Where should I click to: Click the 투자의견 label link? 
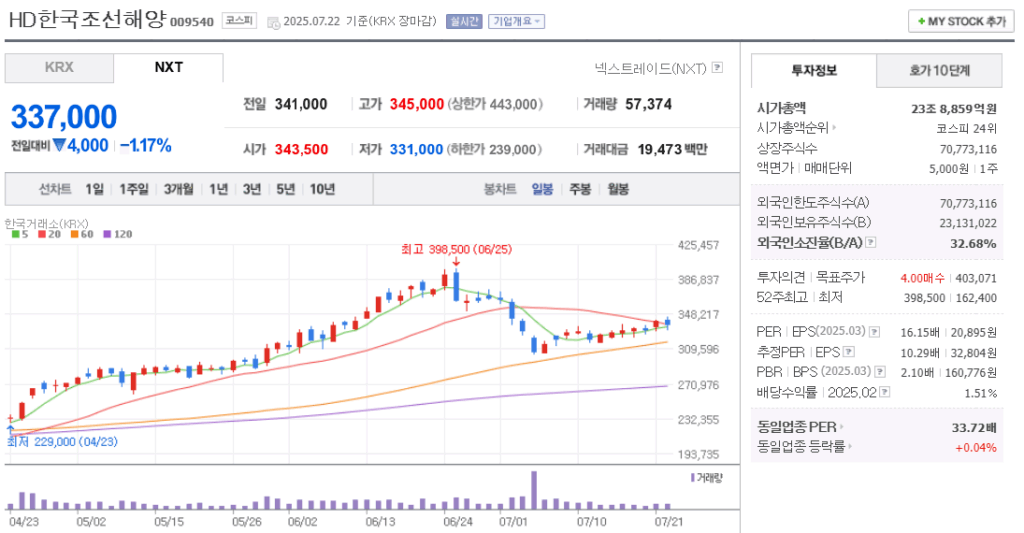(781, 278)
